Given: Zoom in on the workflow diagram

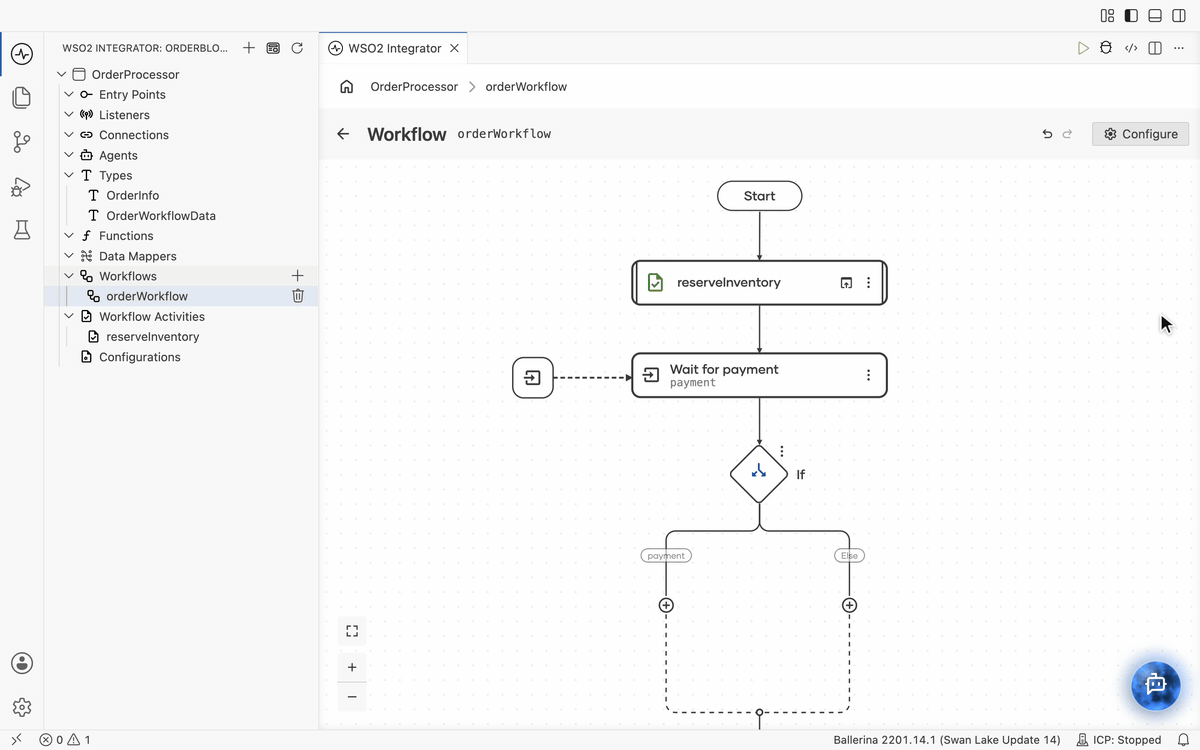Looking at the screenshot, I should (352, 667).
